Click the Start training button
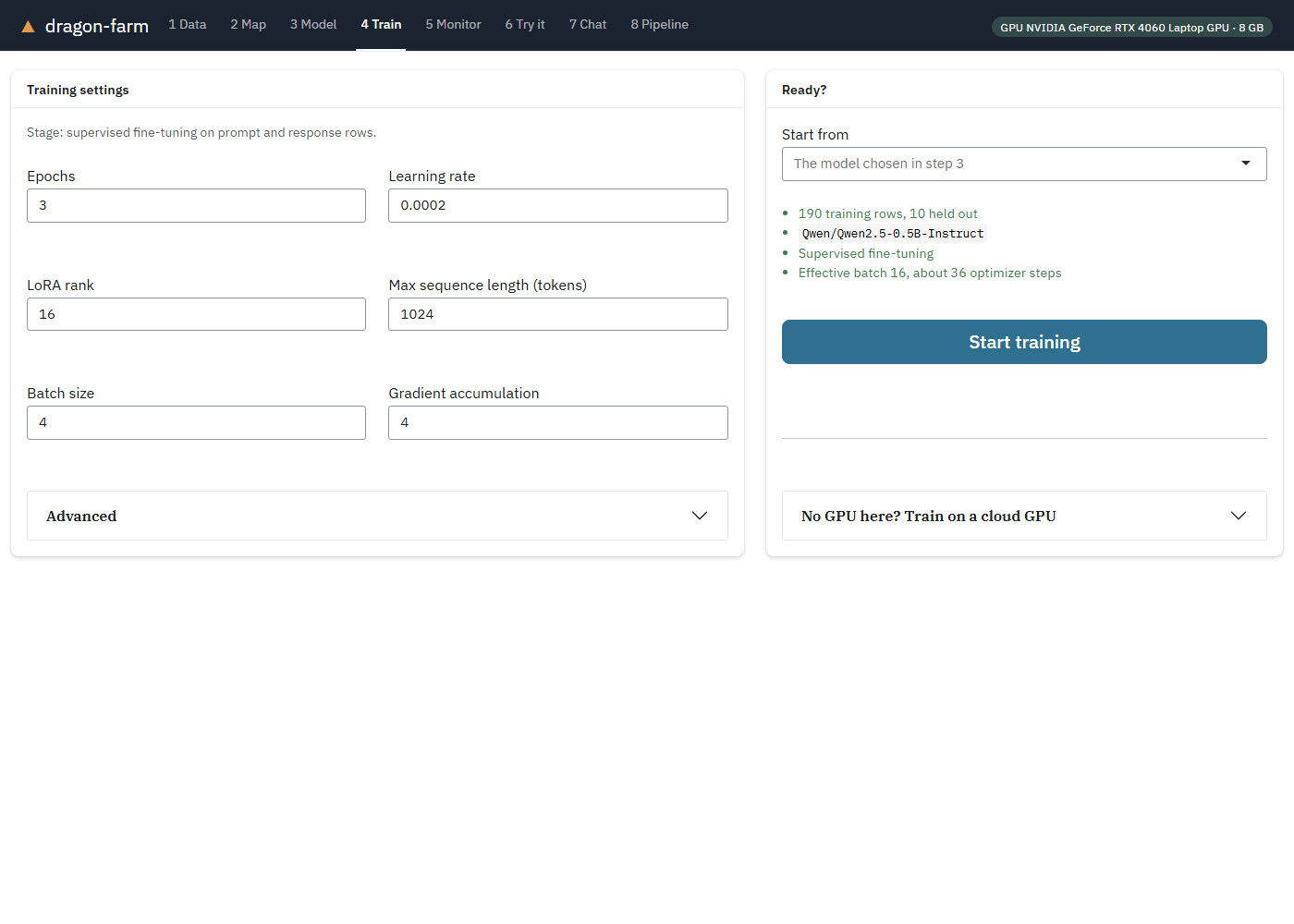This screenshot has height=924, width=1294. [x=1024, y=342]
